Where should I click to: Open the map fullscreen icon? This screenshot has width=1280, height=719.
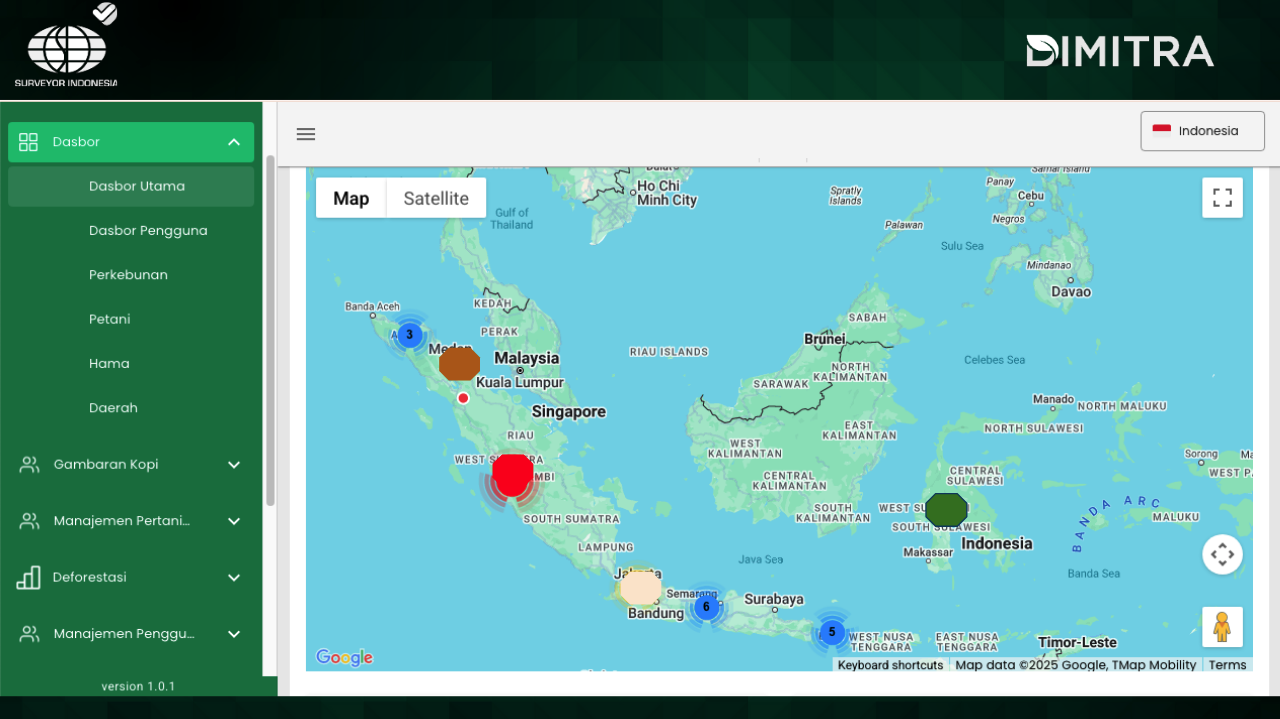1222,197
